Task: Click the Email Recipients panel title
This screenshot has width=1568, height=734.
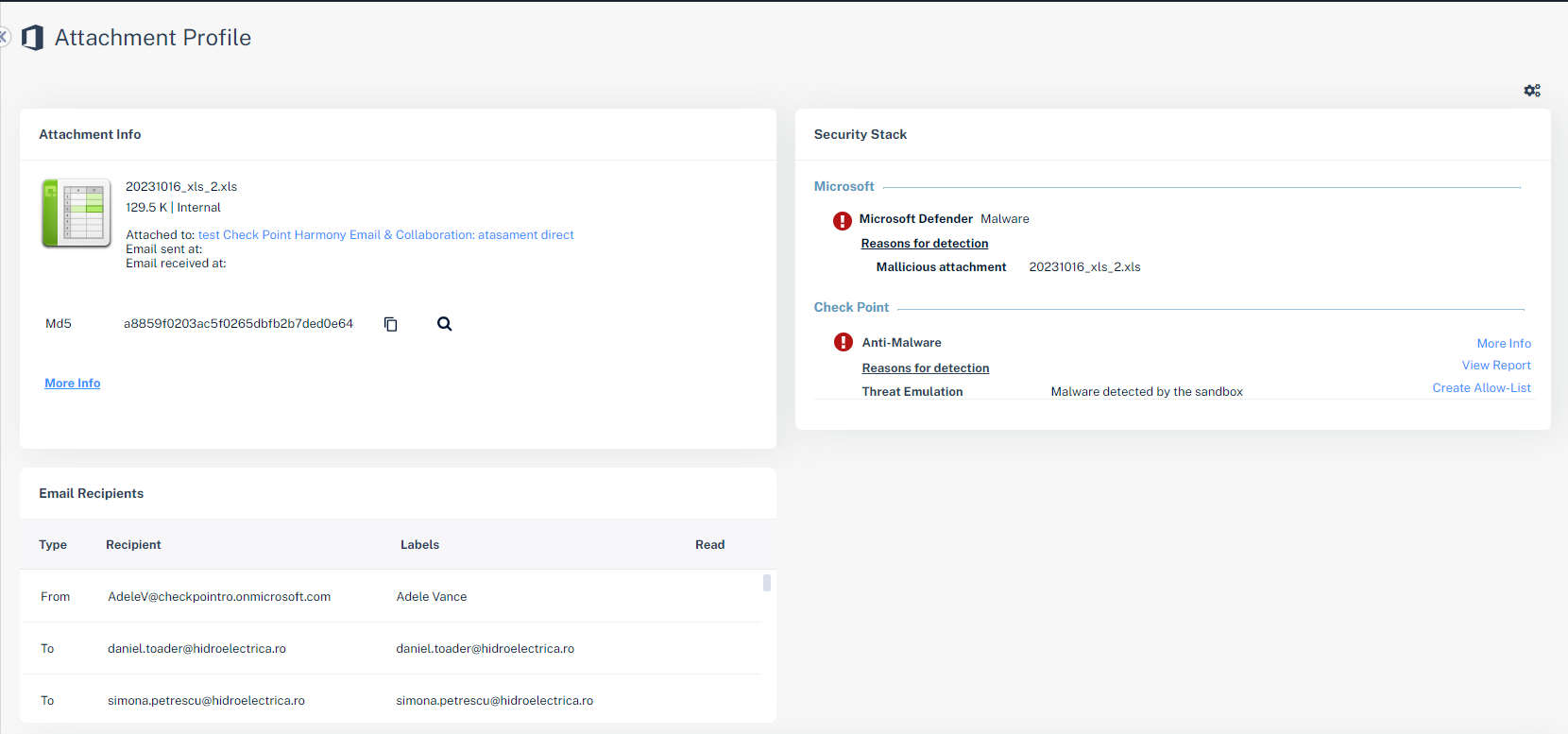Action: click(92, 494)
